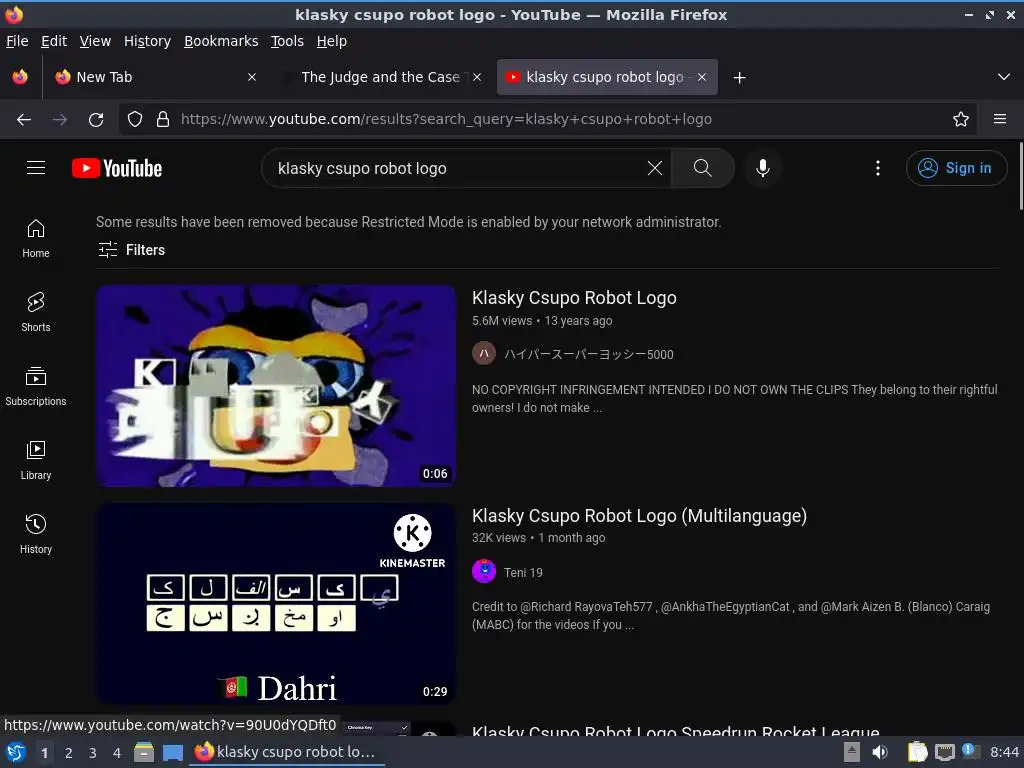Image resolution: width=1024 pixels, height=768 pixels.
Task: Open a new tab with plus button
Action: (x=739, y=78)
